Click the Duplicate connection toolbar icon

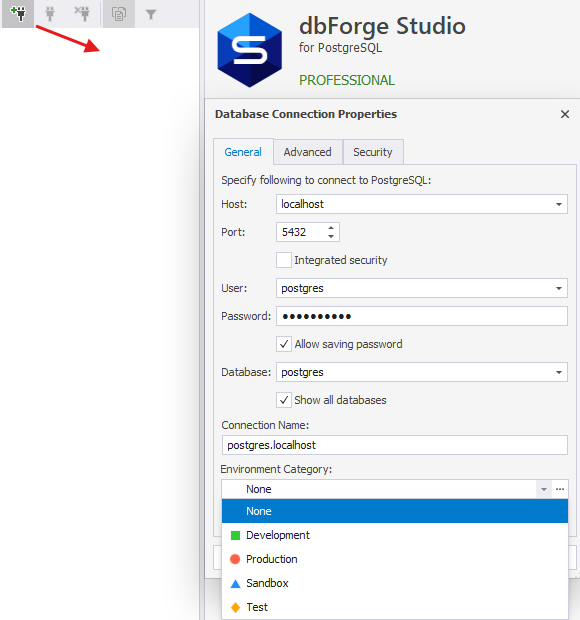[x=119, y=14]
